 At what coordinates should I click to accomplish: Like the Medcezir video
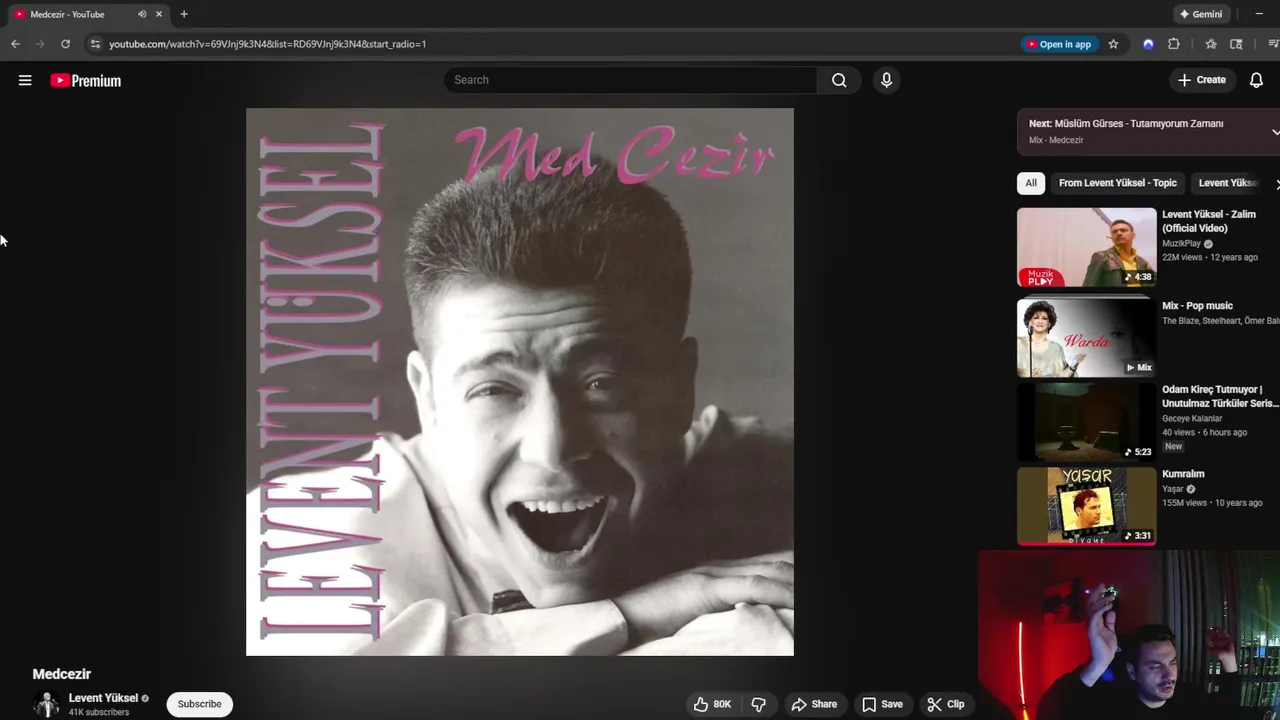point(712,704)
